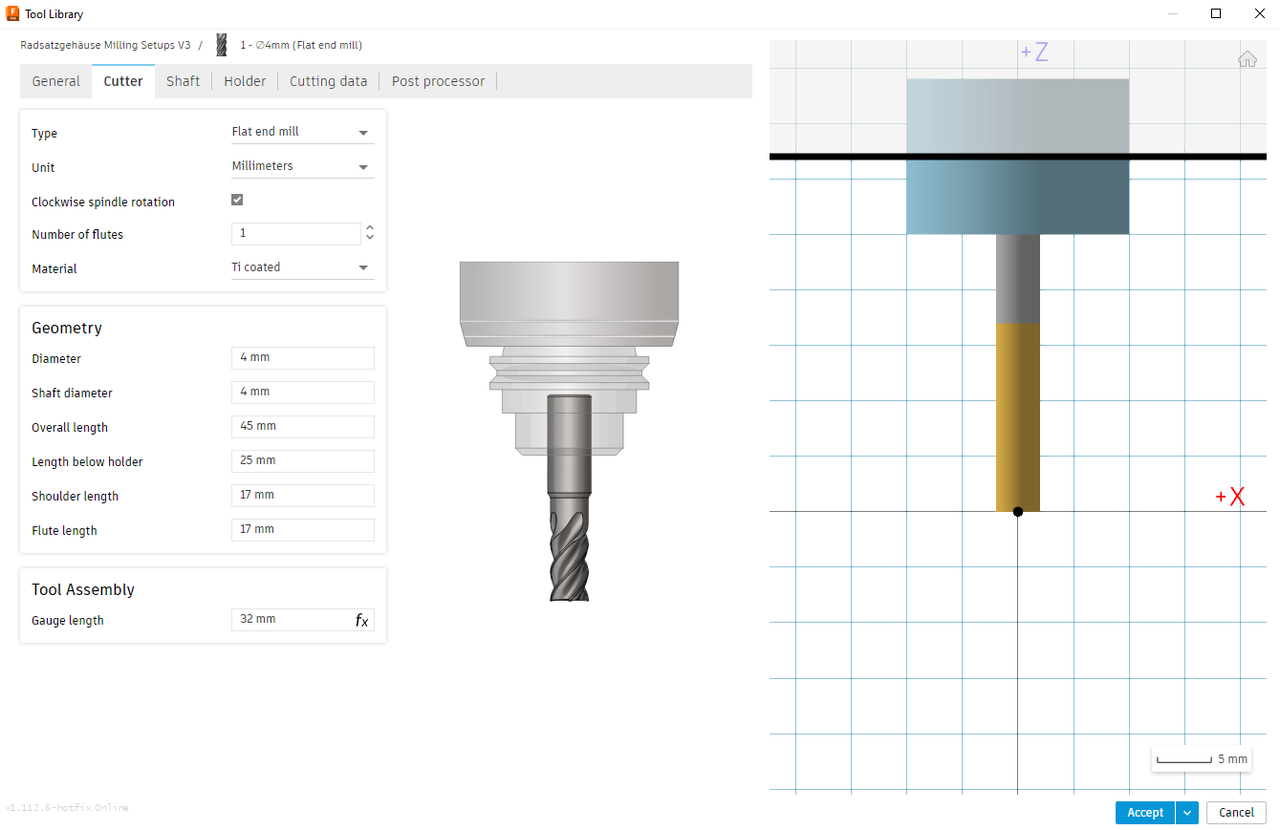This screenshot has width=1280, height=830.
Task: Click the tool tip origin point in diagram
Action: click(1018, 511)
